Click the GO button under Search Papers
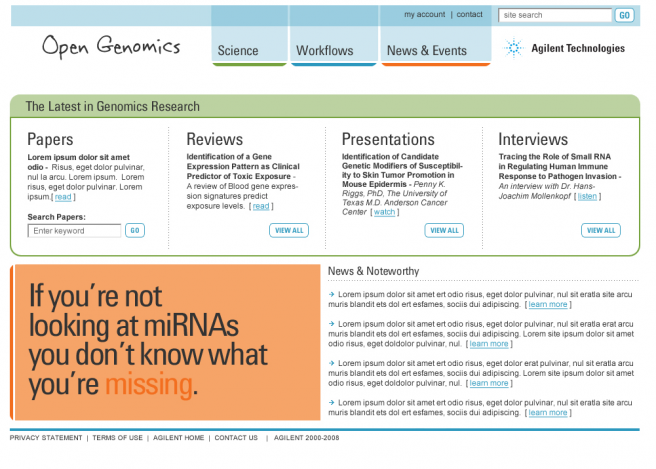The height and width of the screenshot is (469, 656). click(x=135, y=230)
